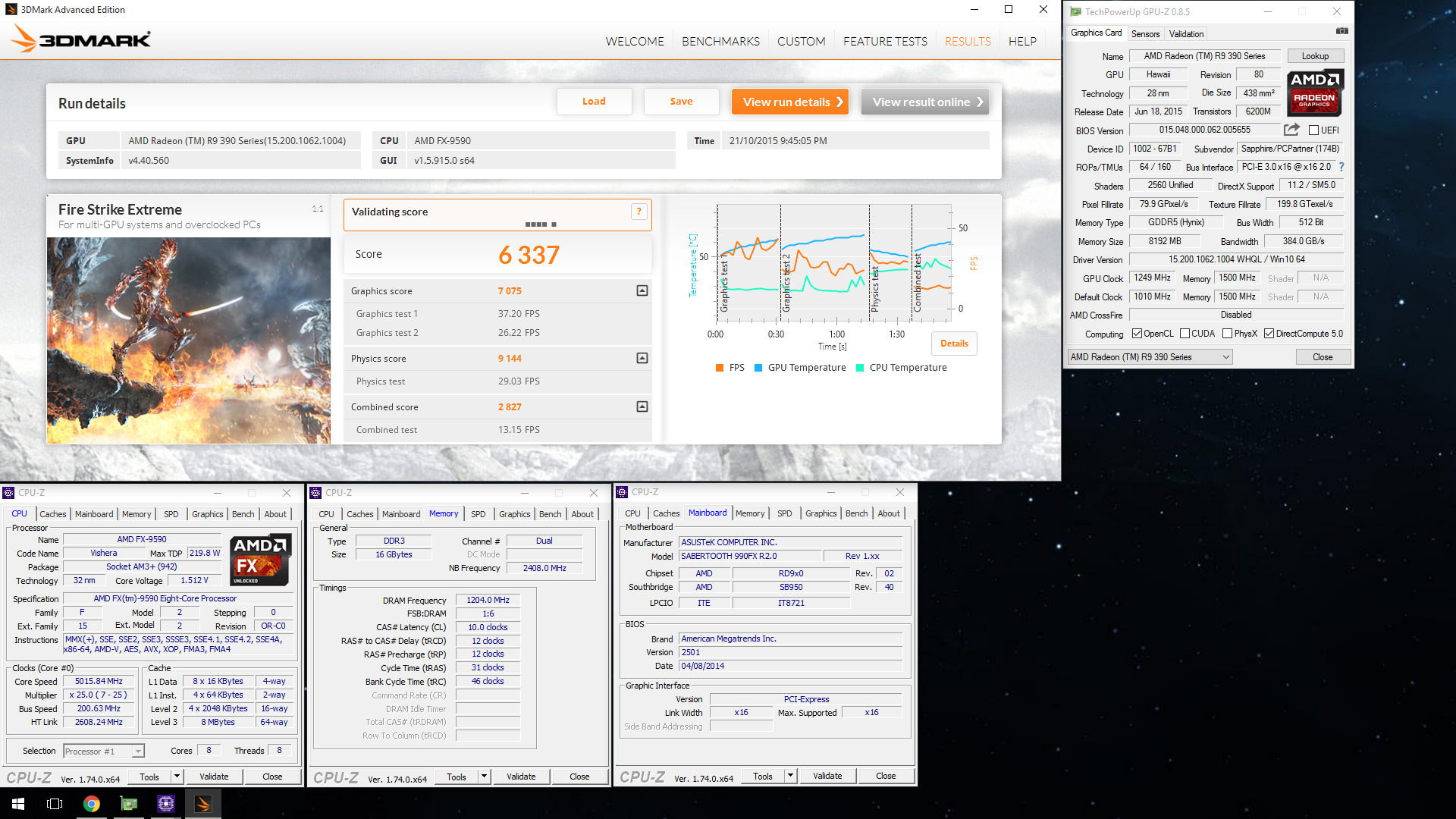Click the help question mark beside Validating score
This screenshot has height=819, width=1456.
click(639, 212)
